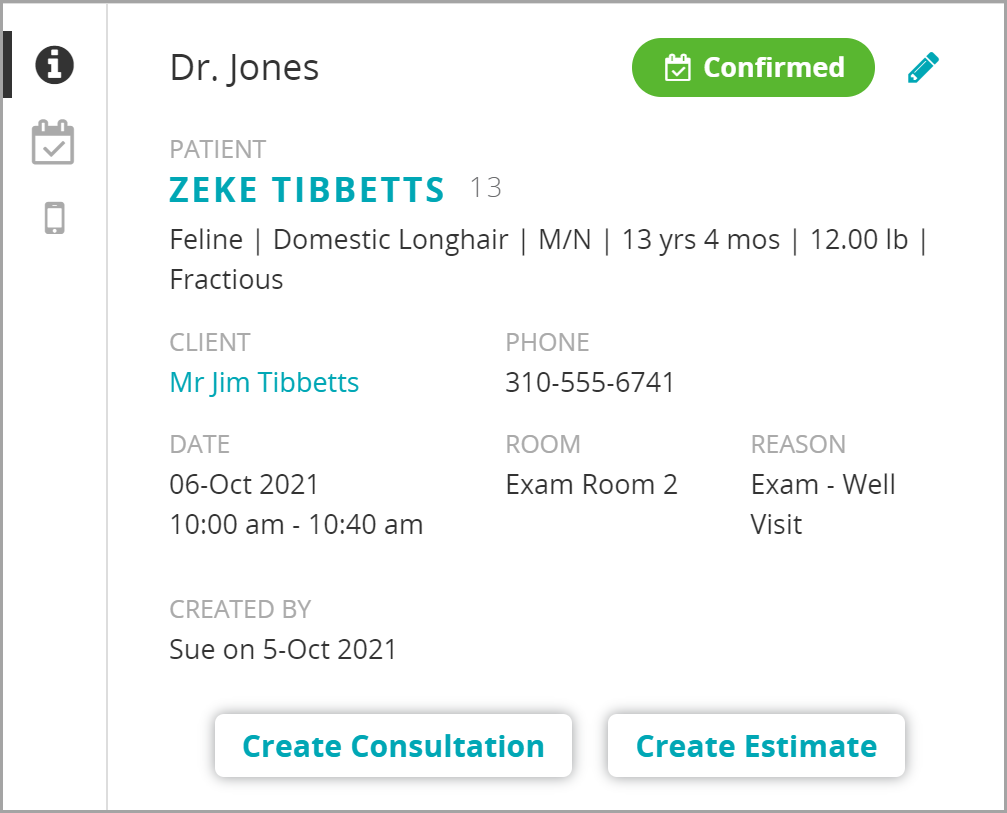The width and height of the screenshot is (1007, 813).
Task: Click the pencil edit appointment icon
Action: point(923,68)
